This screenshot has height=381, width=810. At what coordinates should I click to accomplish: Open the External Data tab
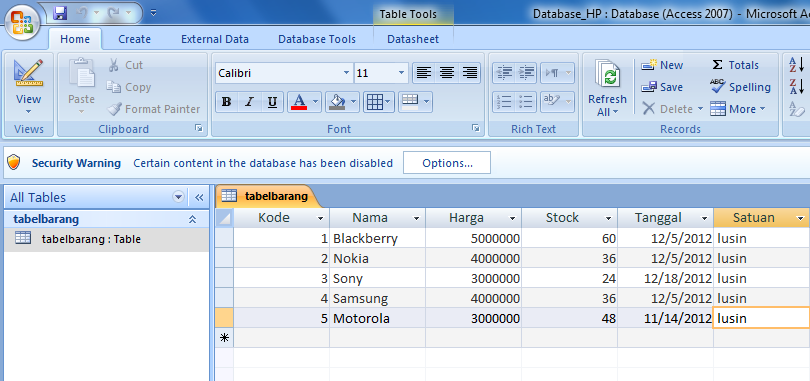215,39
